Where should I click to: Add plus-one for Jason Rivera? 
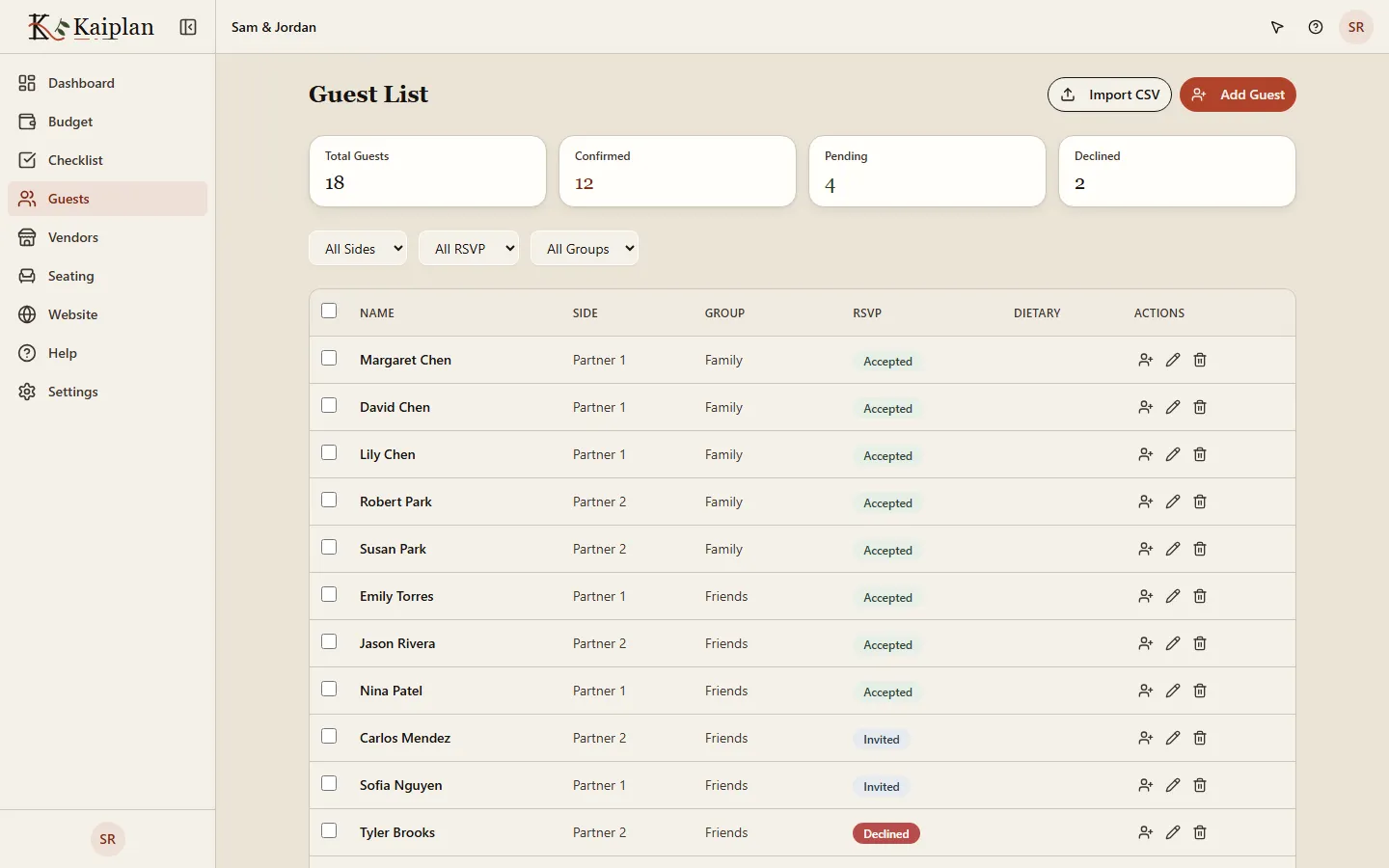[x=1146, y=643]
